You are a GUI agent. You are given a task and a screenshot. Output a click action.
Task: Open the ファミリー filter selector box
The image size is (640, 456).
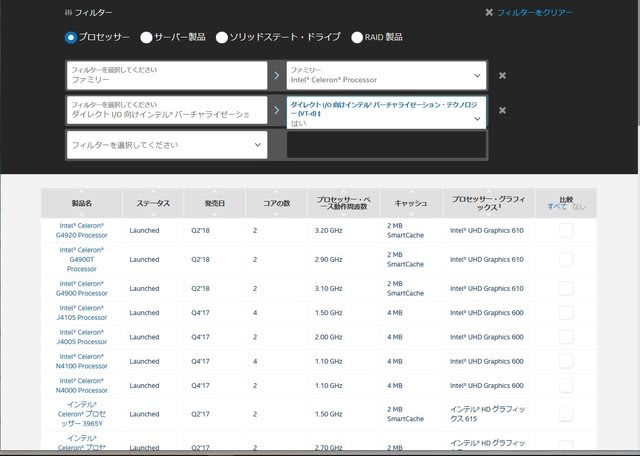coord(167,76)
